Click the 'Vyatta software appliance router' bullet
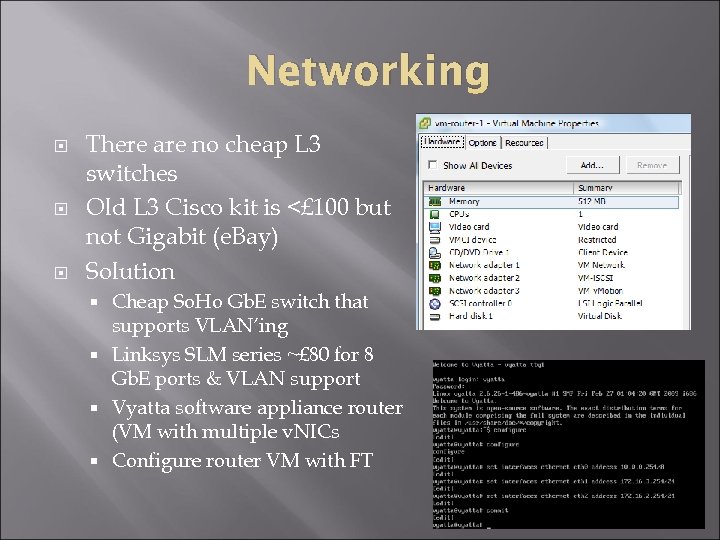Screen dimensions: 720x540 click(257, 420)
